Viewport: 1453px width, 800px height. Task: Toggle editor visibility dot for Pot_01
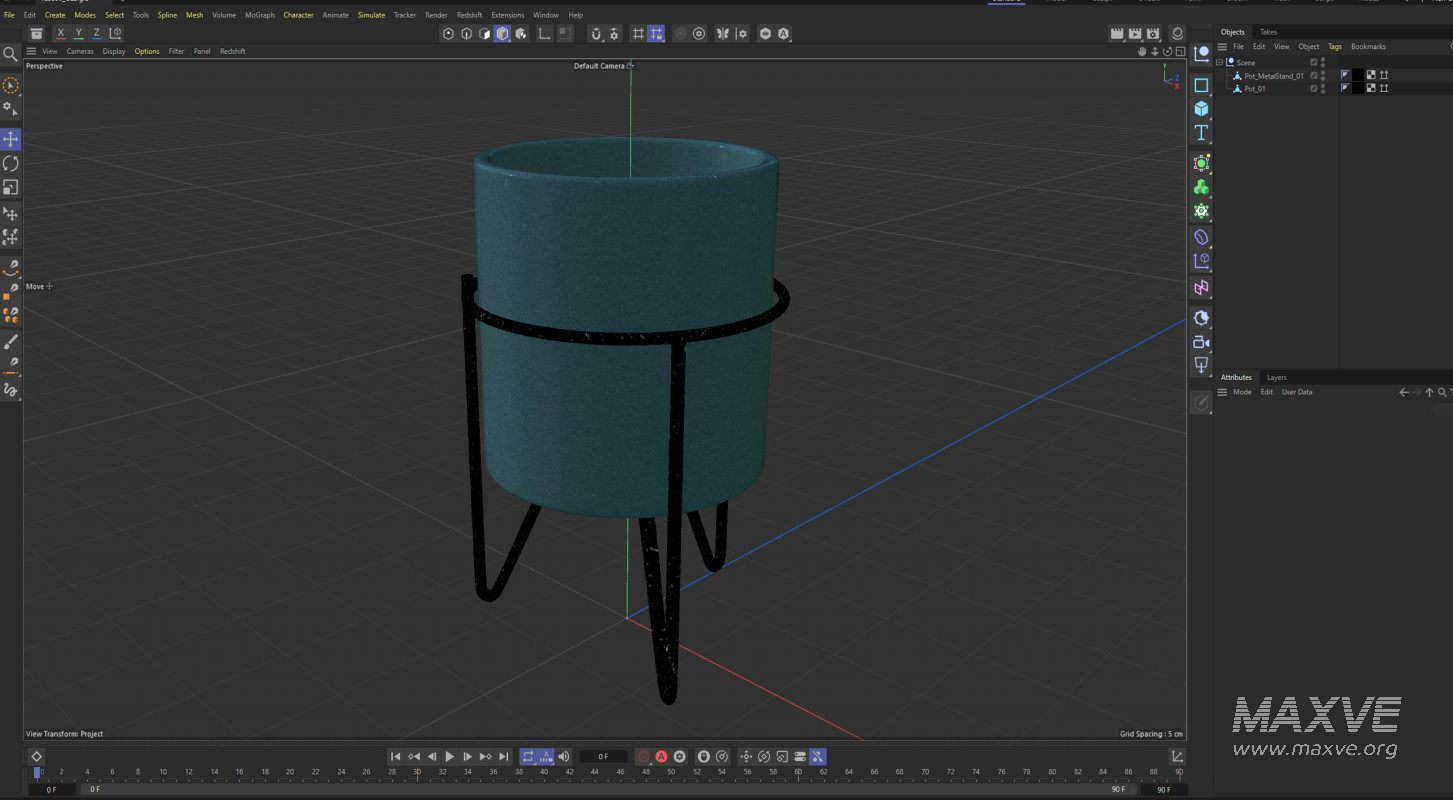click(x=1322, y=86)
